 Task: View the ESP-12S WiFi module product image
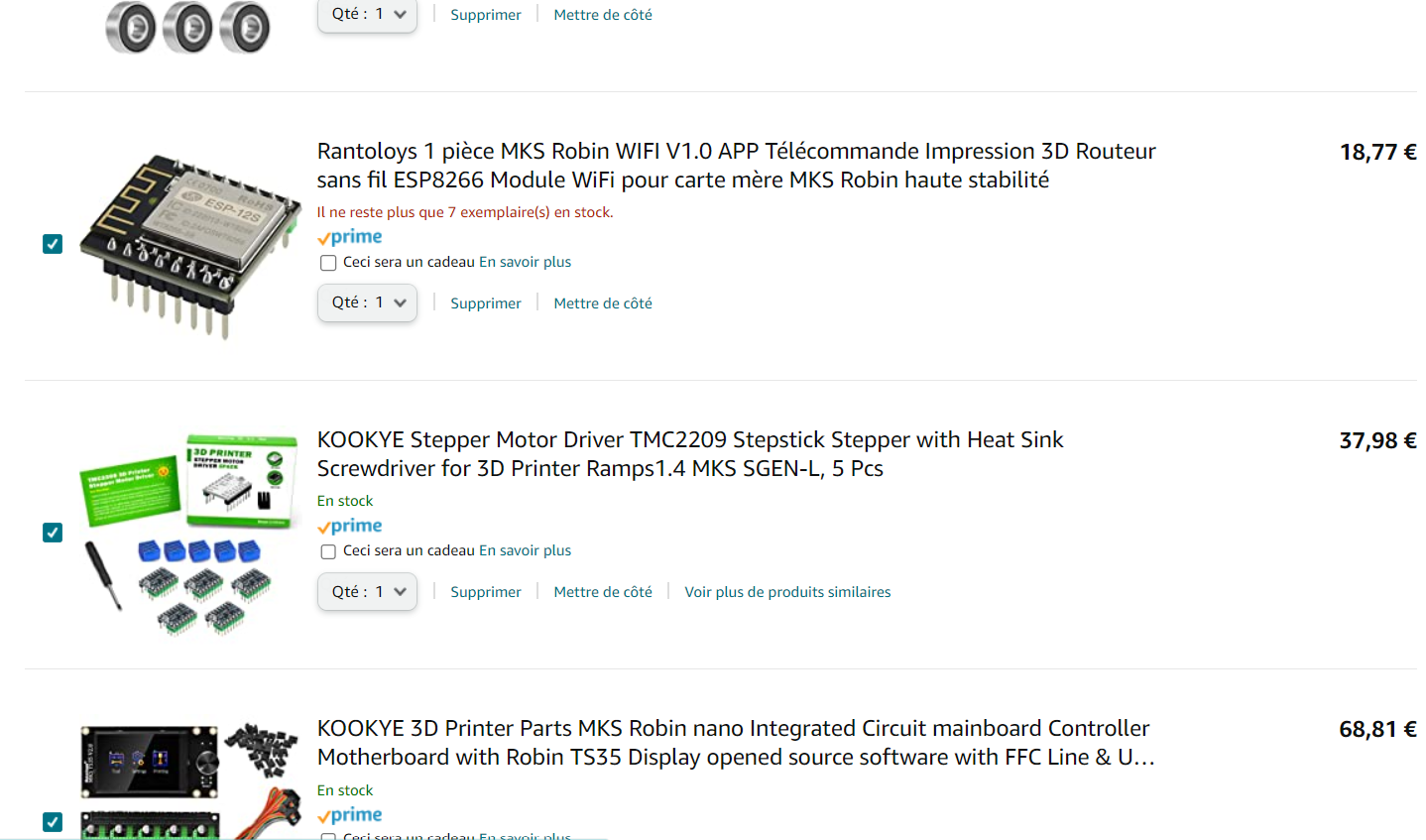point(190,245)
